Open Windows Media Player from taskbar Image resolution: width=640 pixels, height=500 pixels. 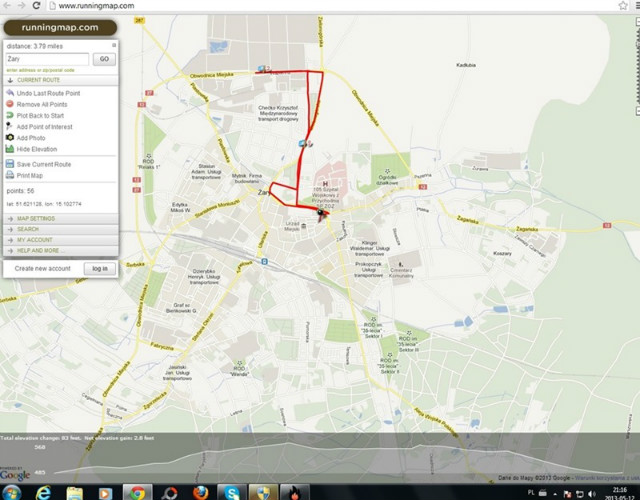click(105, 493)
